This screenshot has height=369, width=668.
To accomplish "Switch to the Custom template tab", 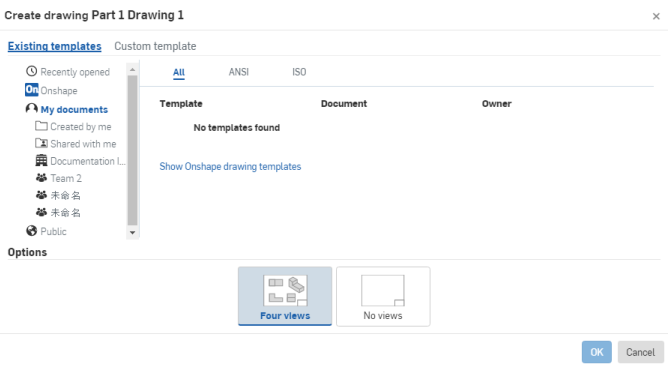I will click(x=155, y=46).
